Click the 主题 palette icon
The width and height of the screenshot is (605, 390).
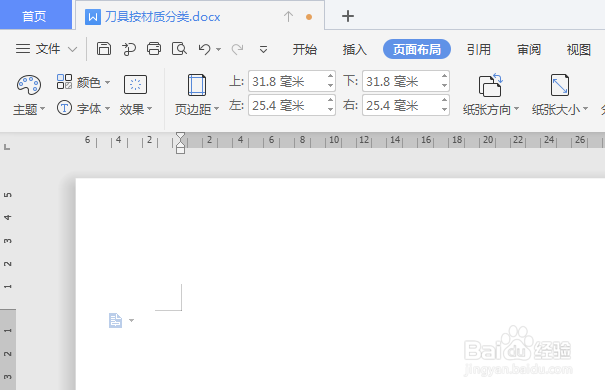29,84
